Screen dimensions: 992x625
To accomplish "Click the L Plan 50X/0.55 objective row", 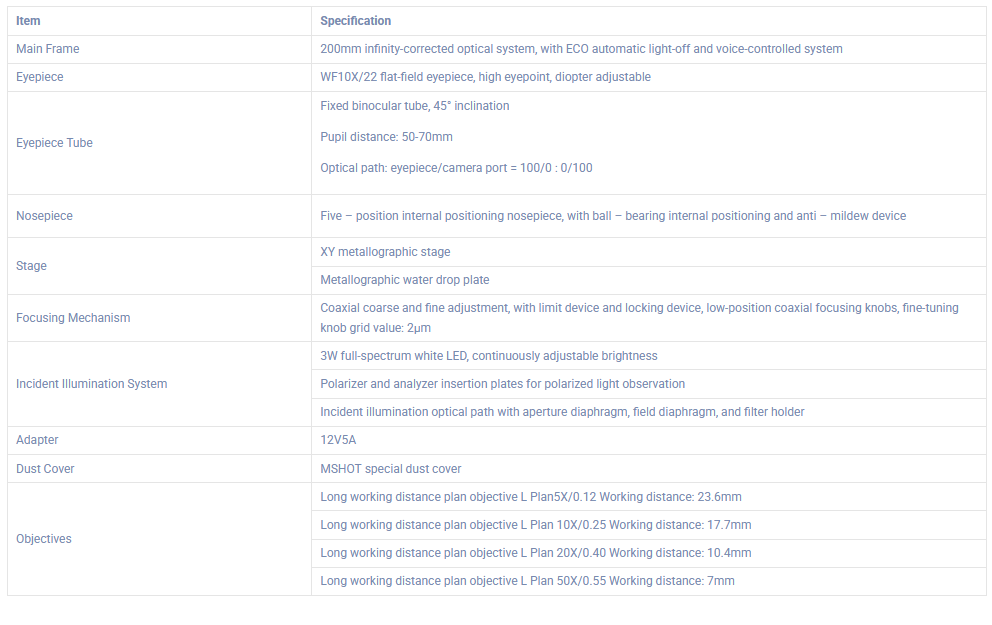I will coord(527,581).
